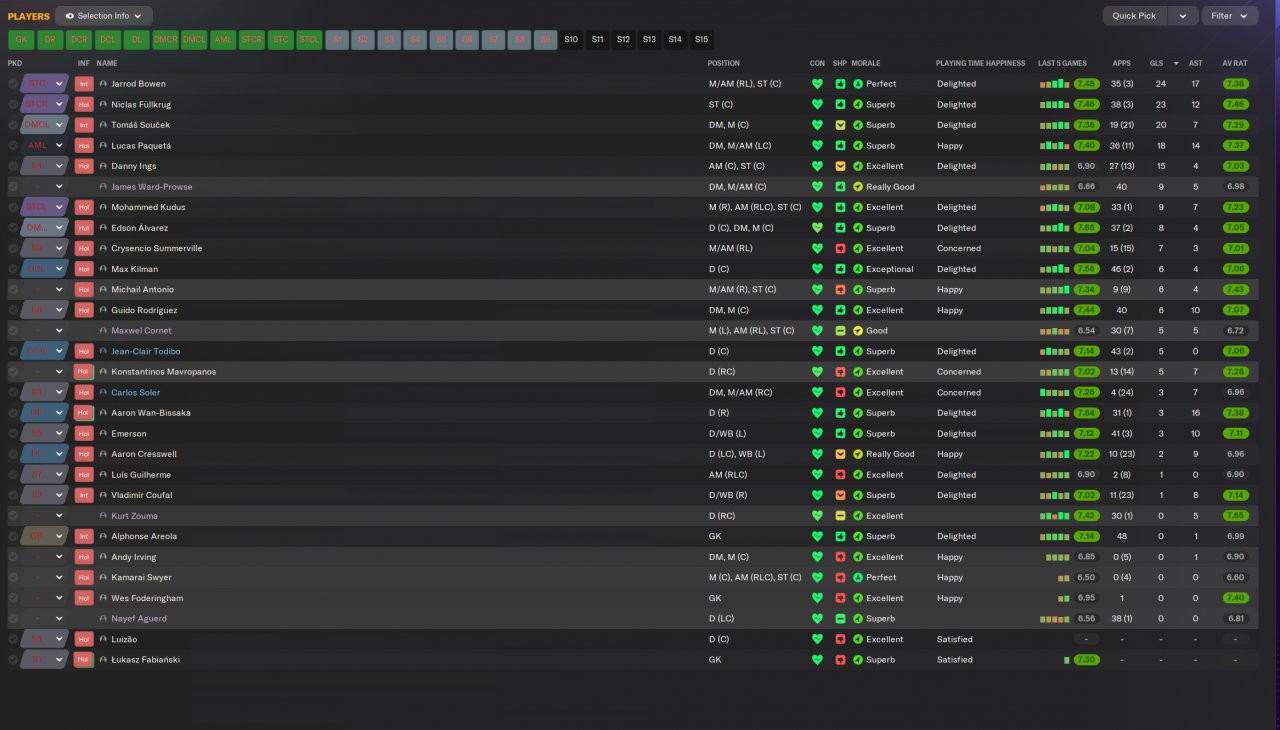This screenshot has width=1280, height=730.
Task: Select the GK position slot
Action: point(21,40)
